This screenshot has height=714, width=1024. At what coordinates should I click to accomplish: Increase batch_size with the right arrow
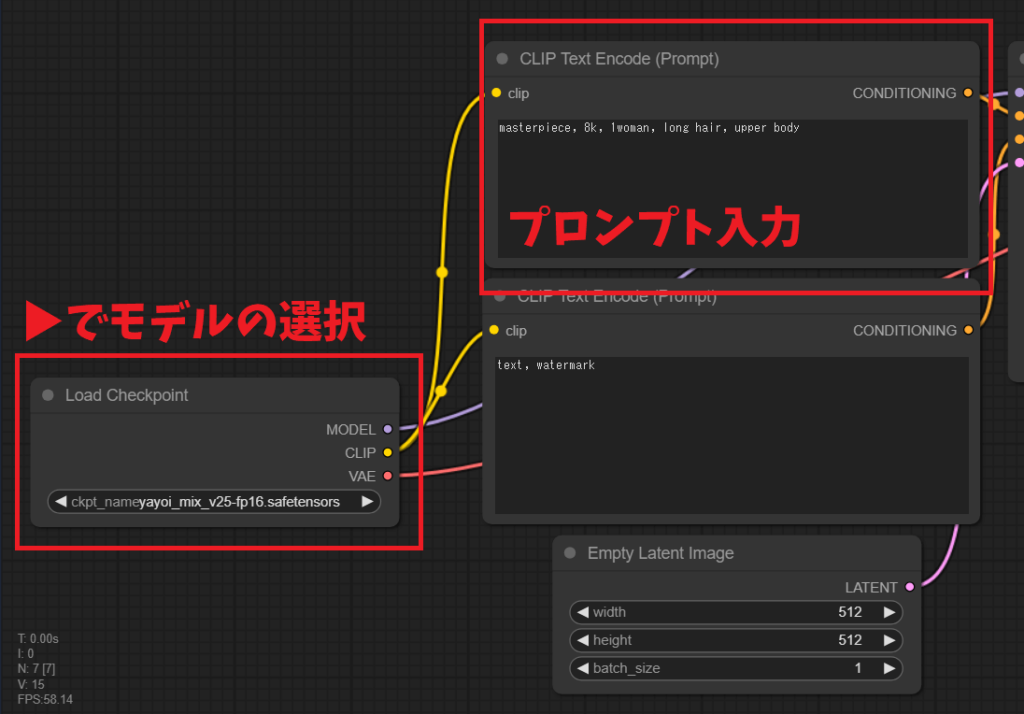coord(889,668)
